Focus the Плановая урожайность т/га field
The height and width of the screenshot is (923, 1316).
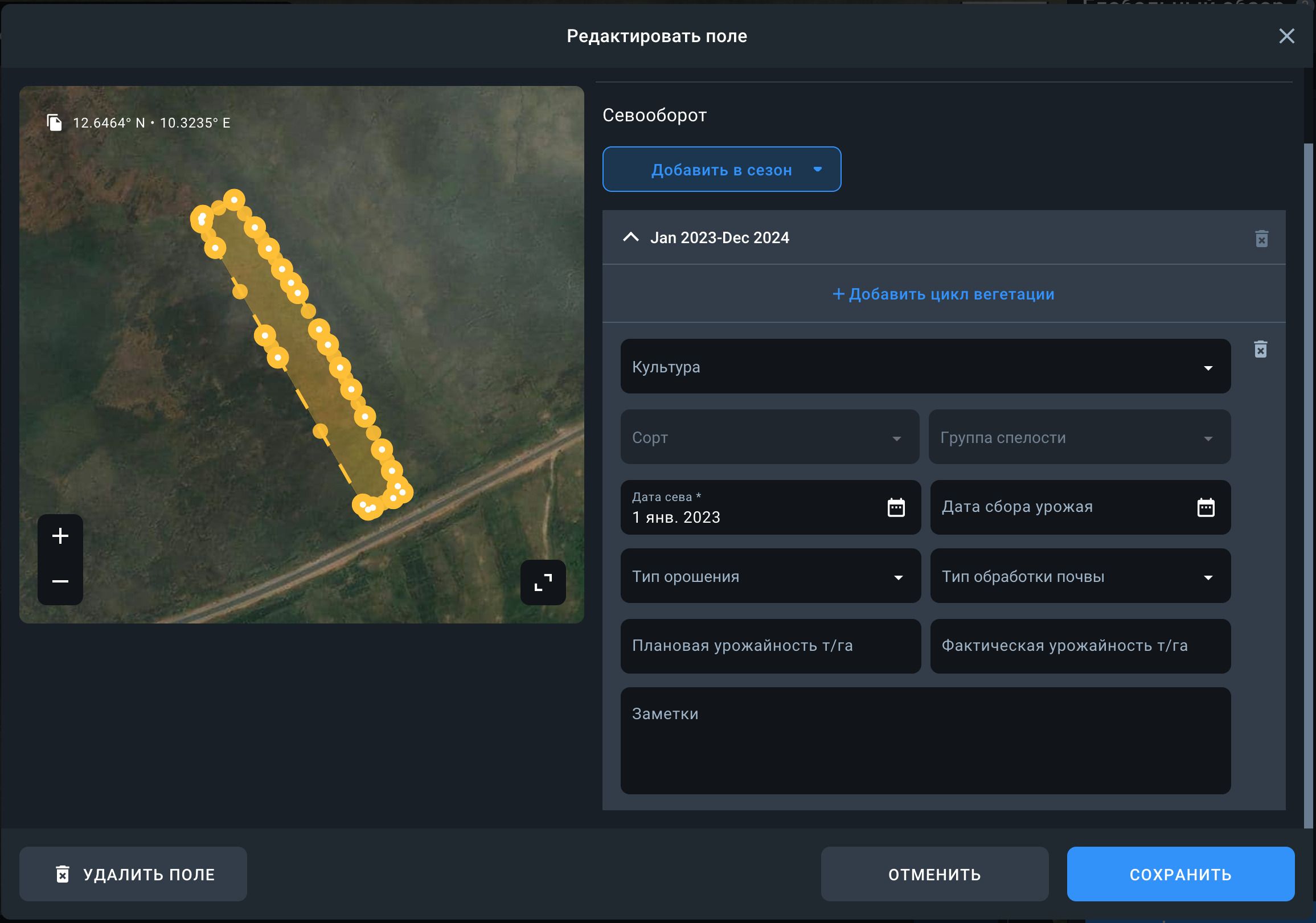[x=770, y=646]
